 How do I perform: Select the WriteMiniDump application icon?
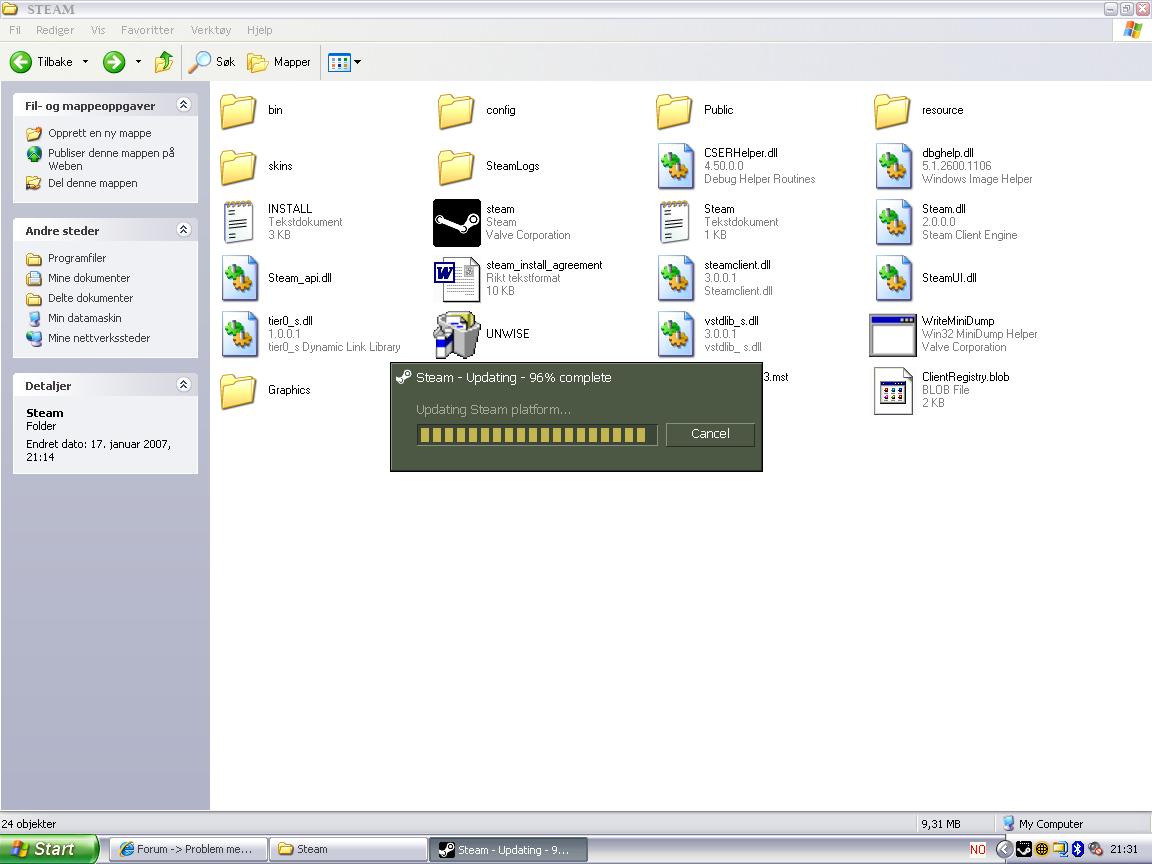[892, 334]
